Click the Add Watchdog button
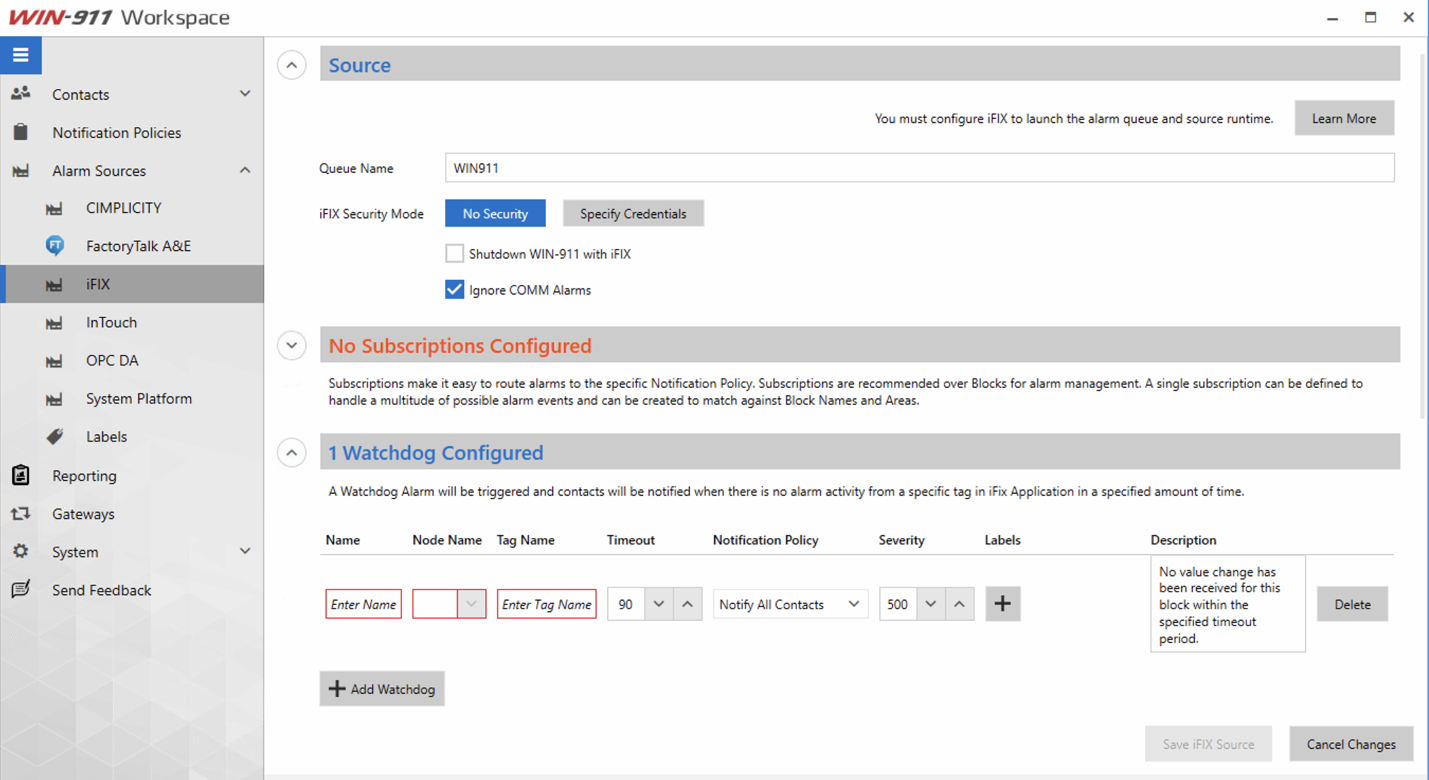The height and width of the screenshot is (780, 1429). pyautogui.click(x=382, y=689)
